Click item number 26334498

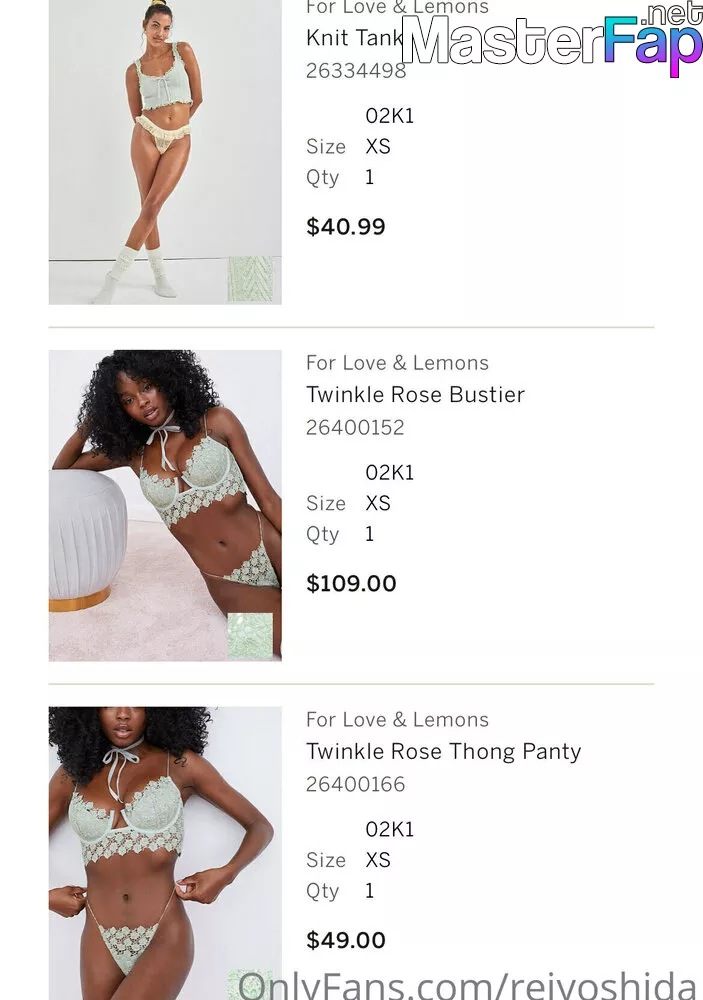(356, 70)
